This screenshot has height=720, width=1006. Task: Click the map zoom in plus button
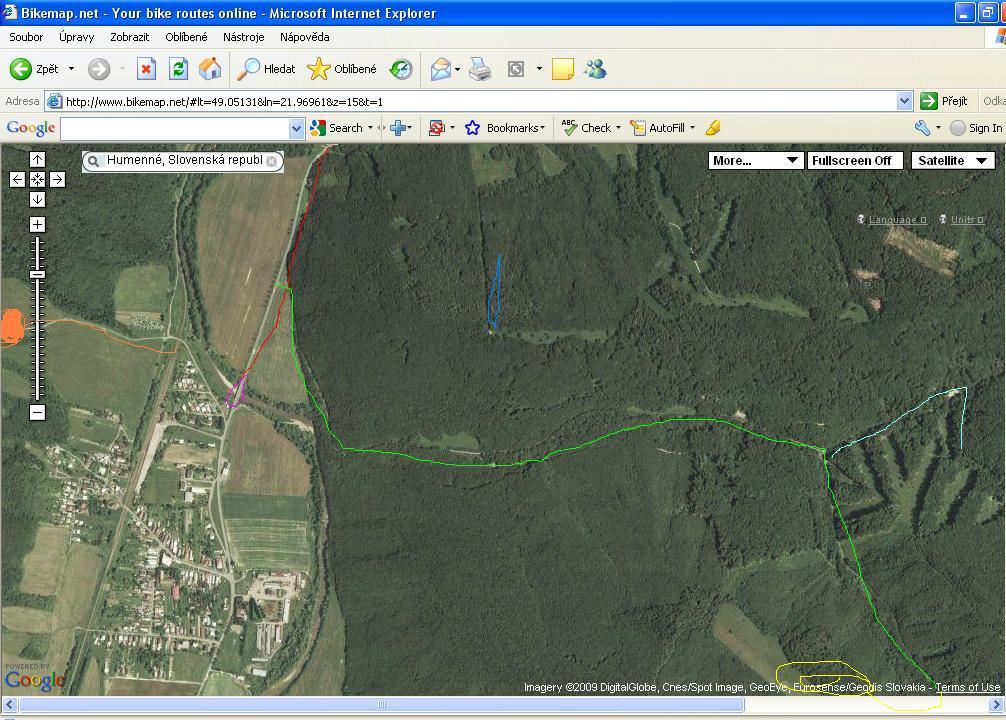tap(37, 225)
